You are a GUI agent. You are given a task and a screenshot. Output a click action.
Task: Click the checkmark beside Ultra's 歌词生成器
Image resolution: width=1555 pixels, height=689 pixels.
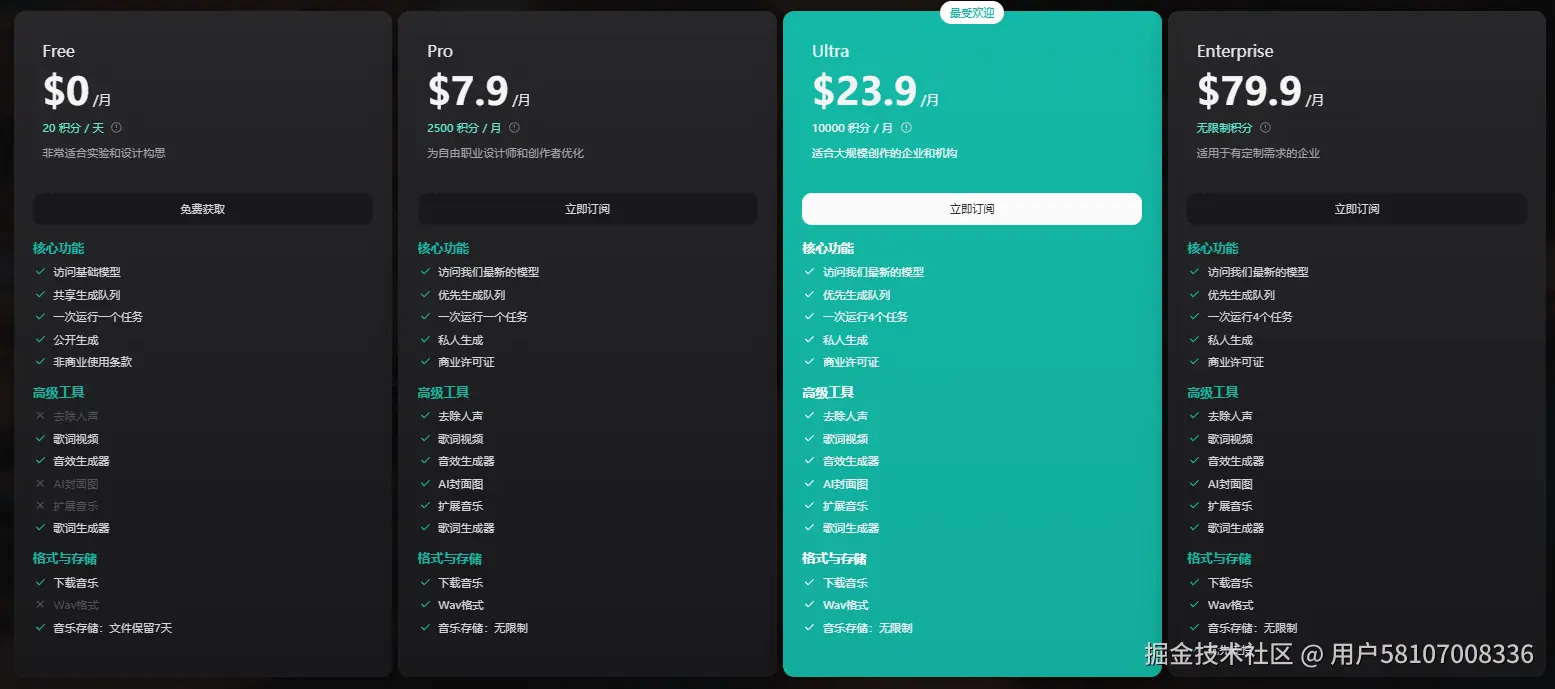pyautogui.click(x=808, y=528)
